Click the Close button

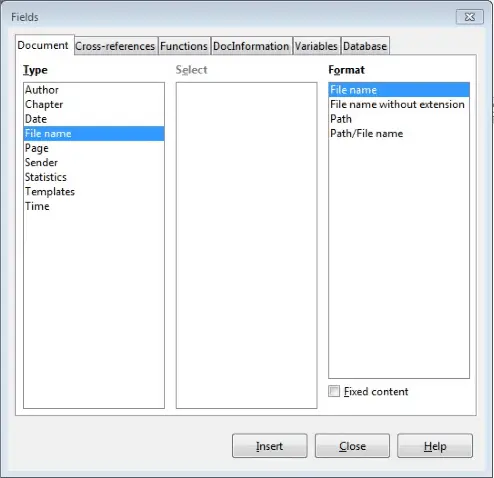point(352,446)
